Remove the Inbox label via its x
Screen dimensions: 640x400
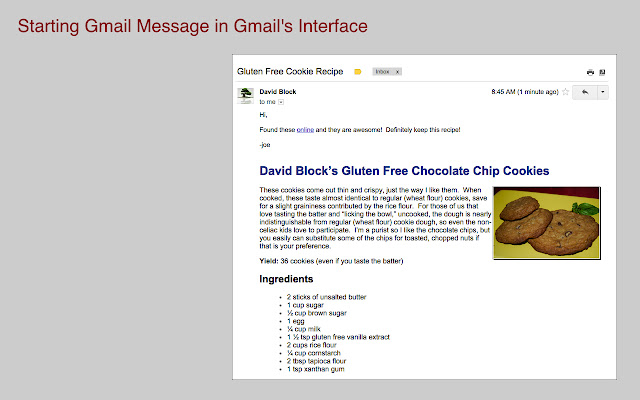tap(397, 72)
